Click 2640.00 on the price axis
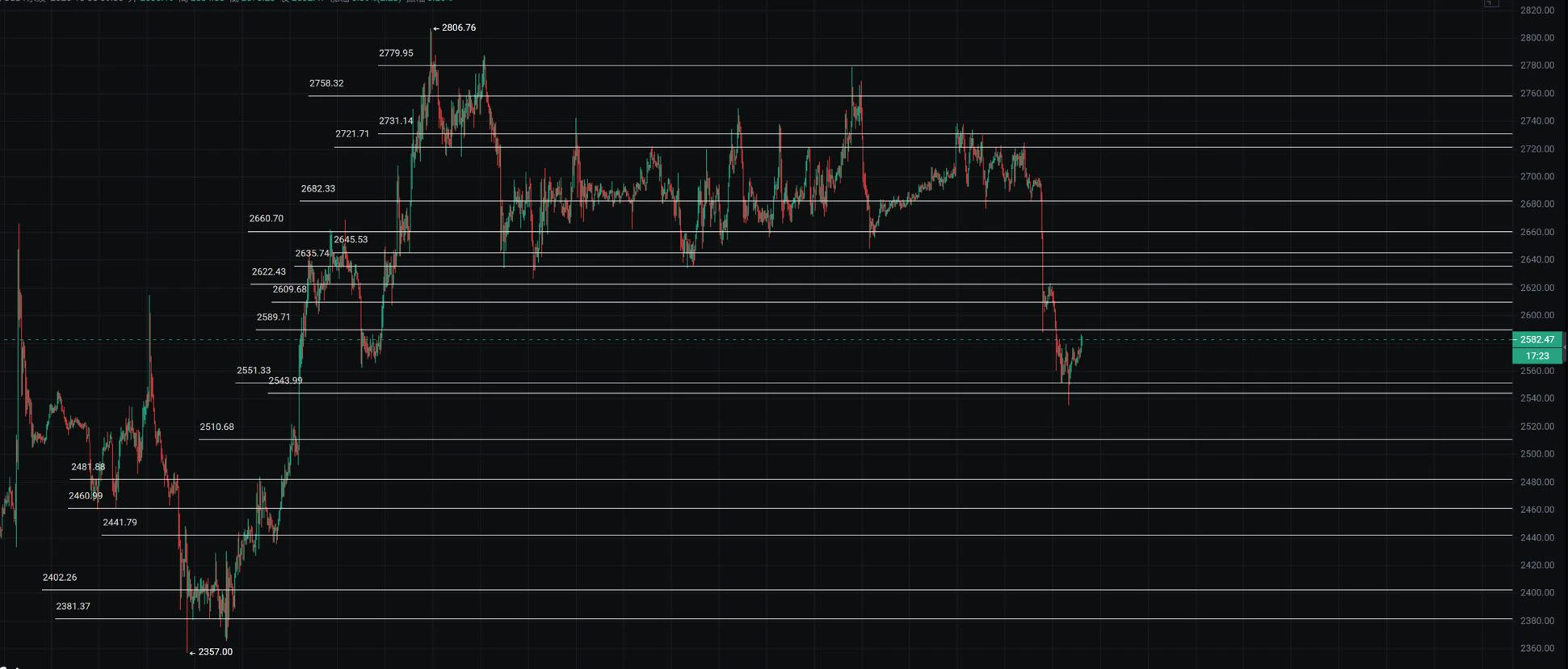Image resolution: width=1568 pixels, height=669 pixels. 1536,260
